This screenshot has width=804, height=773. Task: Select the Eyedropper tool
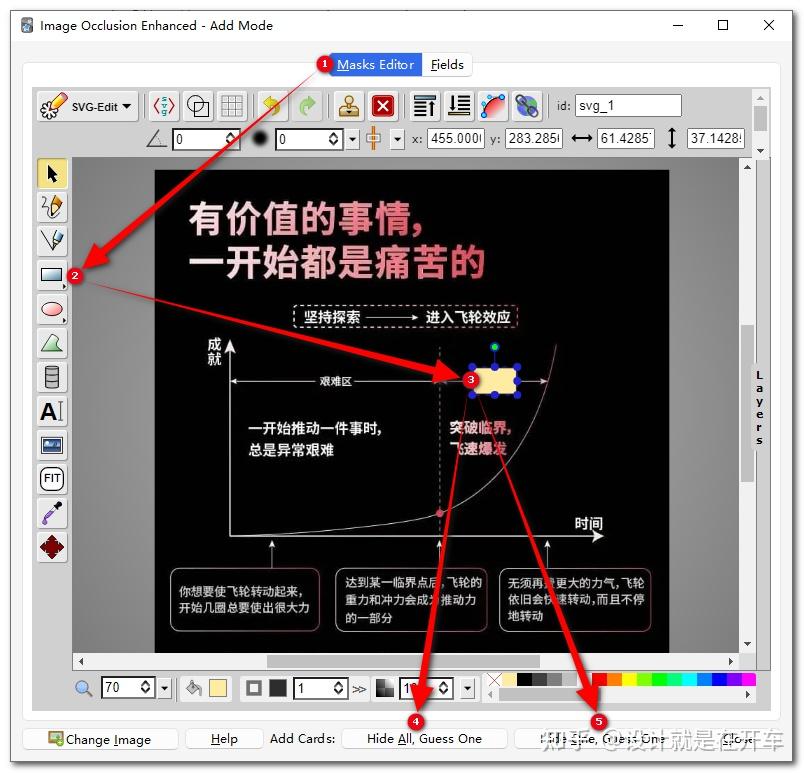(51, 512)
